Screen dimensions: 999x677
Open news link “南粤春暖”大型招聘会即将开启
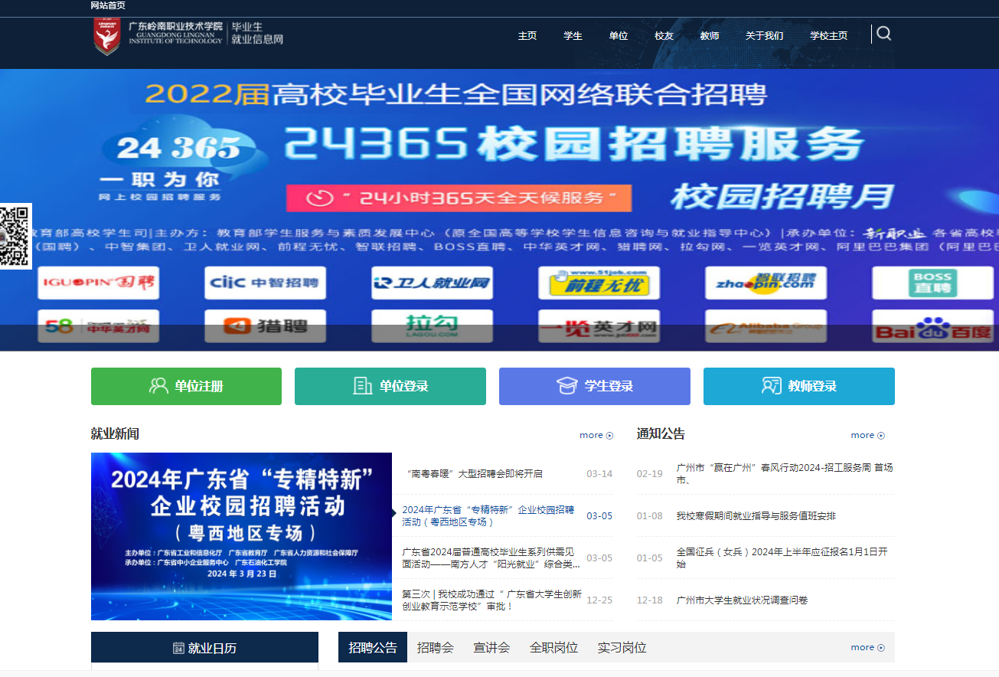pos(475,474)
